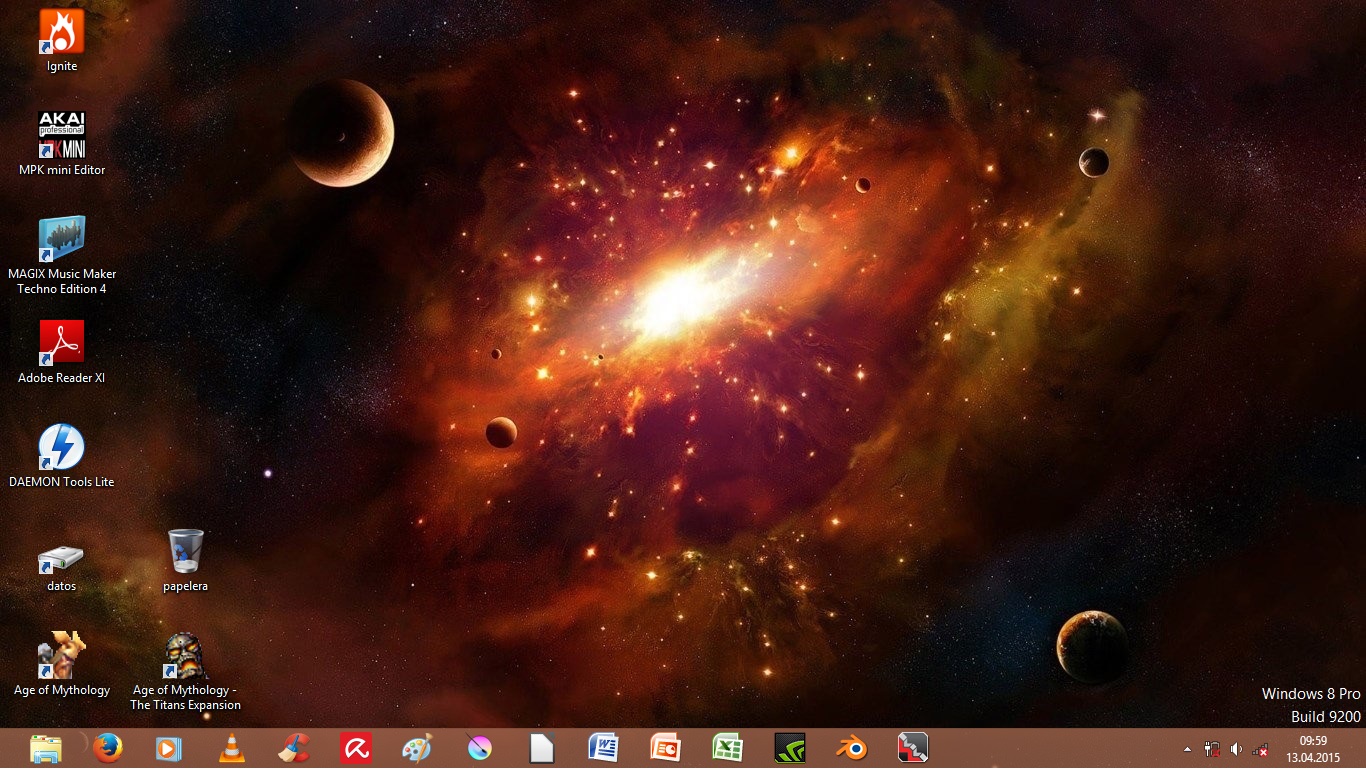Open Avira antivirus from the taskbar
This screenshot has width=1366, height=770.
click(x=356, y=748)
